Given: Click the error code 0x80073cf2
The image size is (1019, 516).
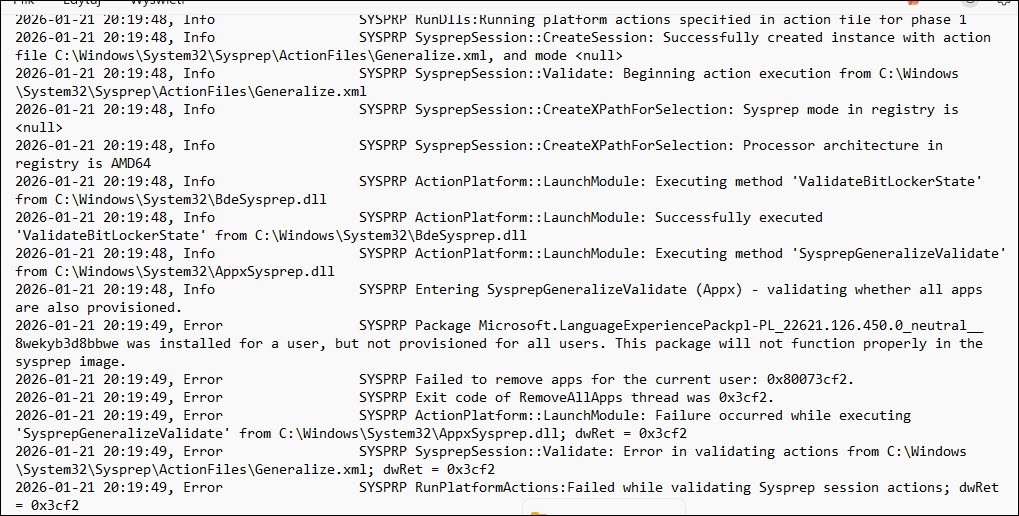Looking at the screenshot, I should [x=820, y=379].
